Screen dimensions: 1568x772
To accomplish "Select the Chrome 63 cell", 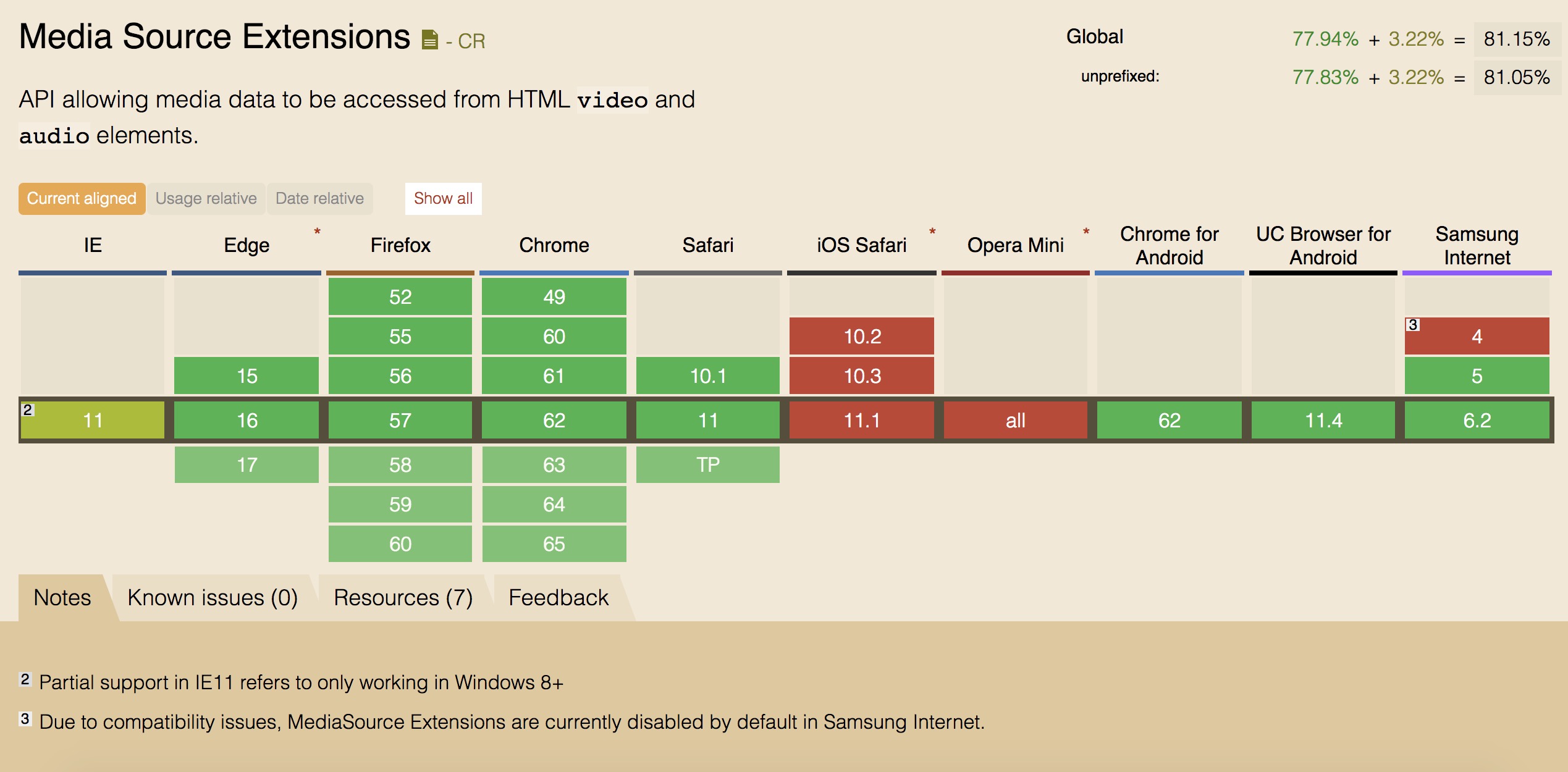I will (554, 464).
